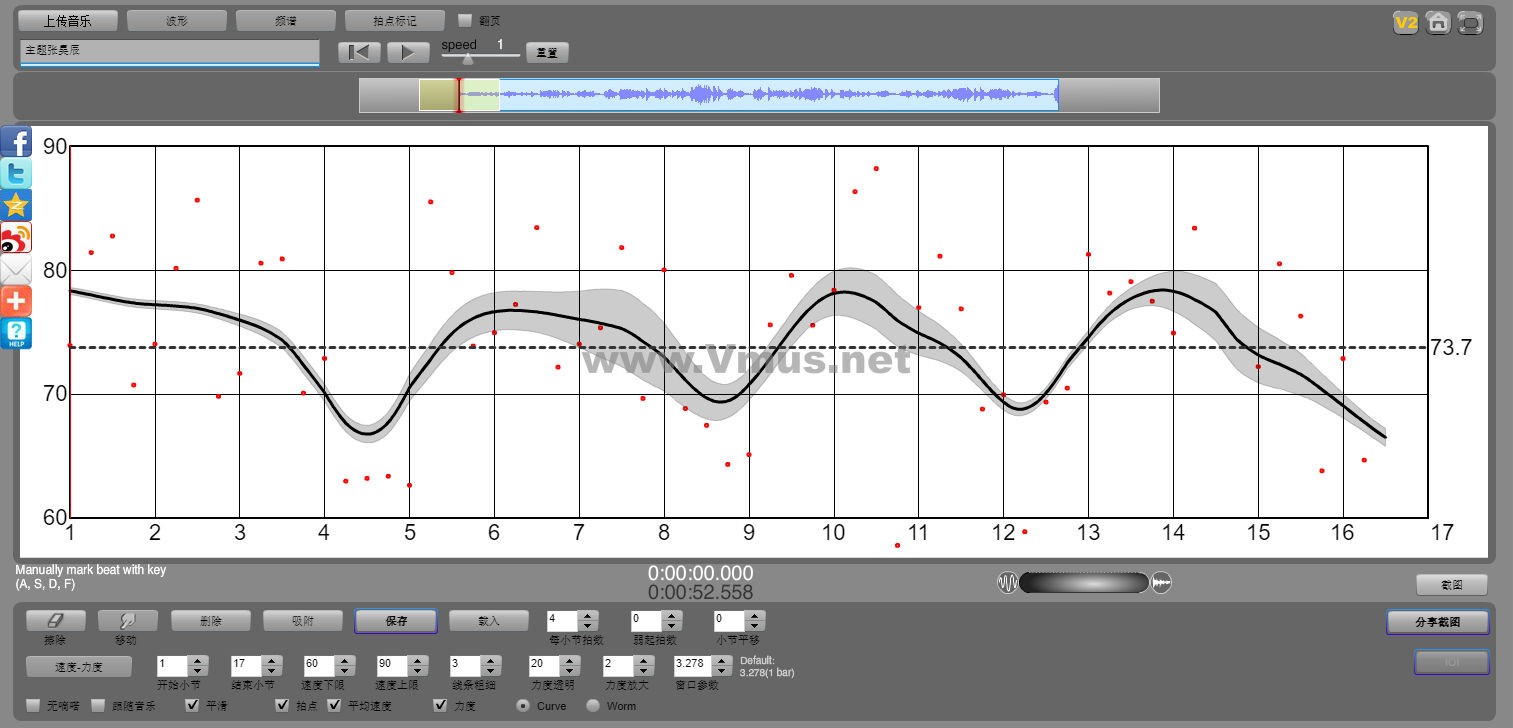Switch to the 波形 waveform view

177,20
